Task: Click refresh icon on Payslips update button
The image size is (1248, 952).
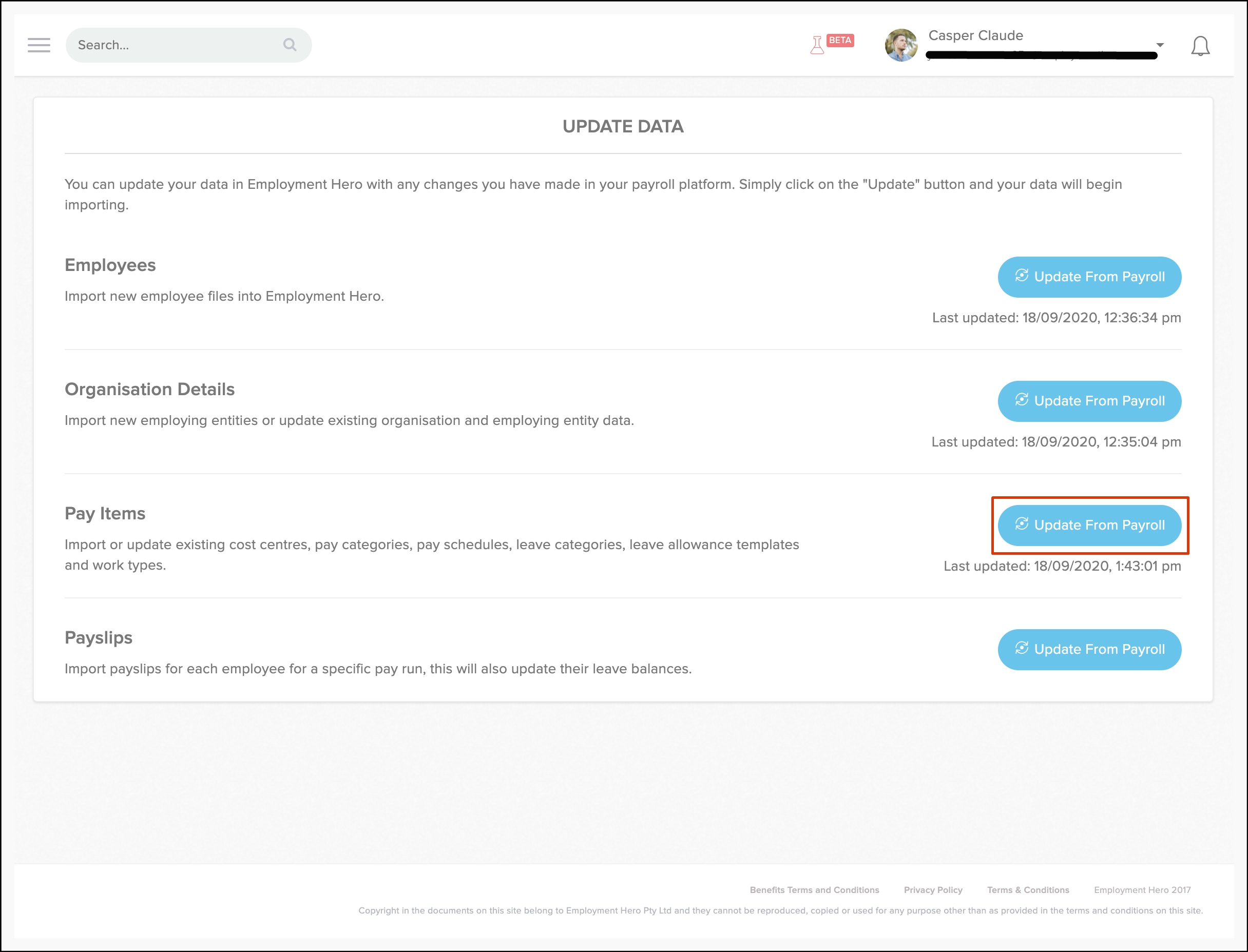Action: (1021, 648)
